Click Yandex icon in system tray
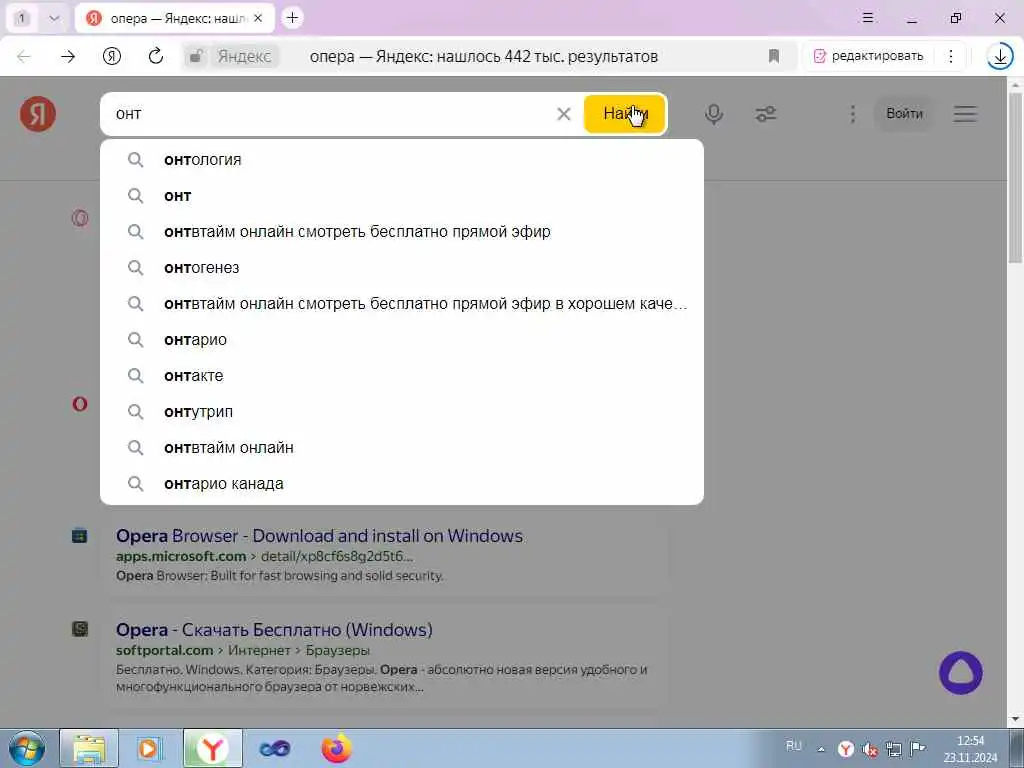The image size is (1024, 768). pyautogui.click(x=846, y=749)
